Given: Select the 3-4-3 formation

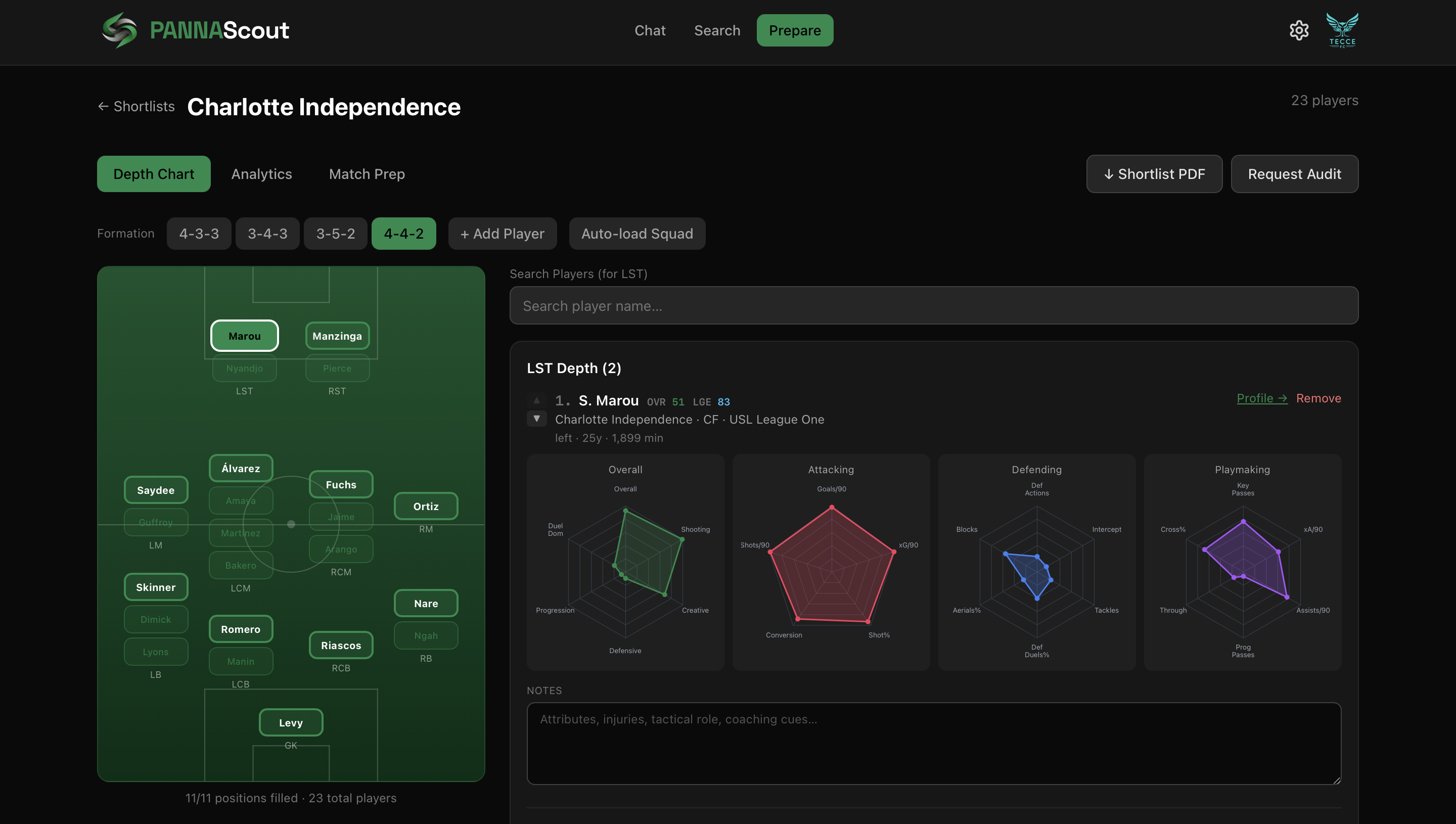Looking at the screenshot, I should click(267, 234).
